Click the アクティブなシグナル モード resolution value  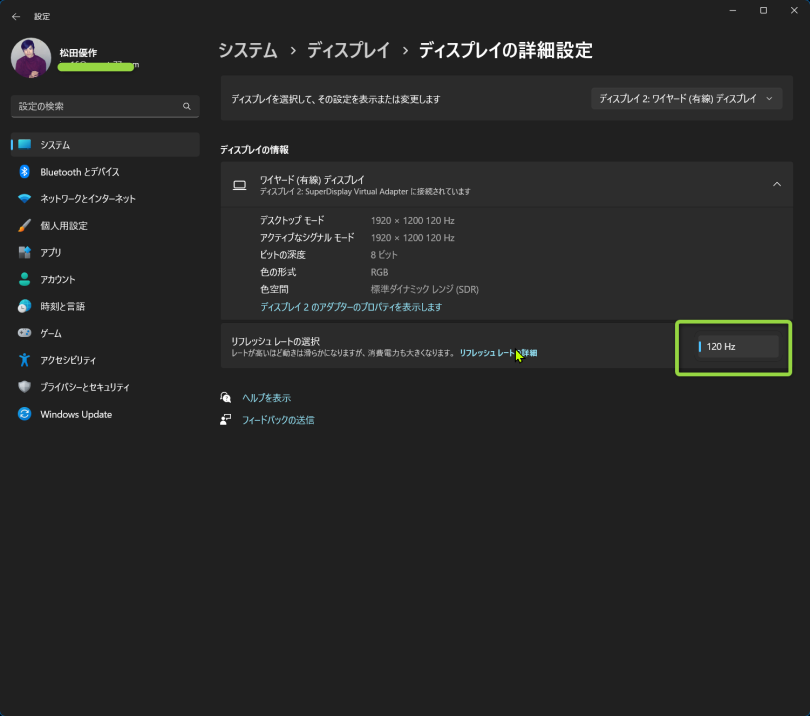413,238
